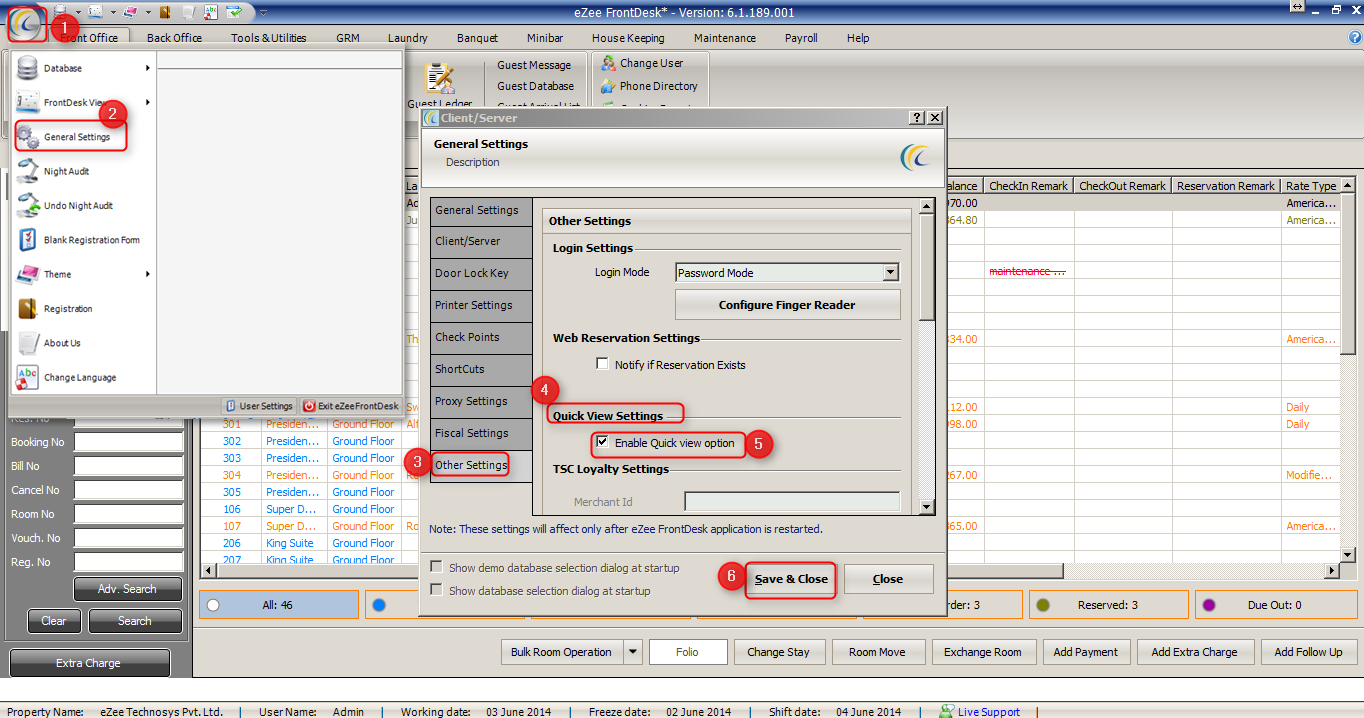1364x718 pixels.
Task: Click the Database icon in quick access toolbar
Action: [x=60, y=11]
